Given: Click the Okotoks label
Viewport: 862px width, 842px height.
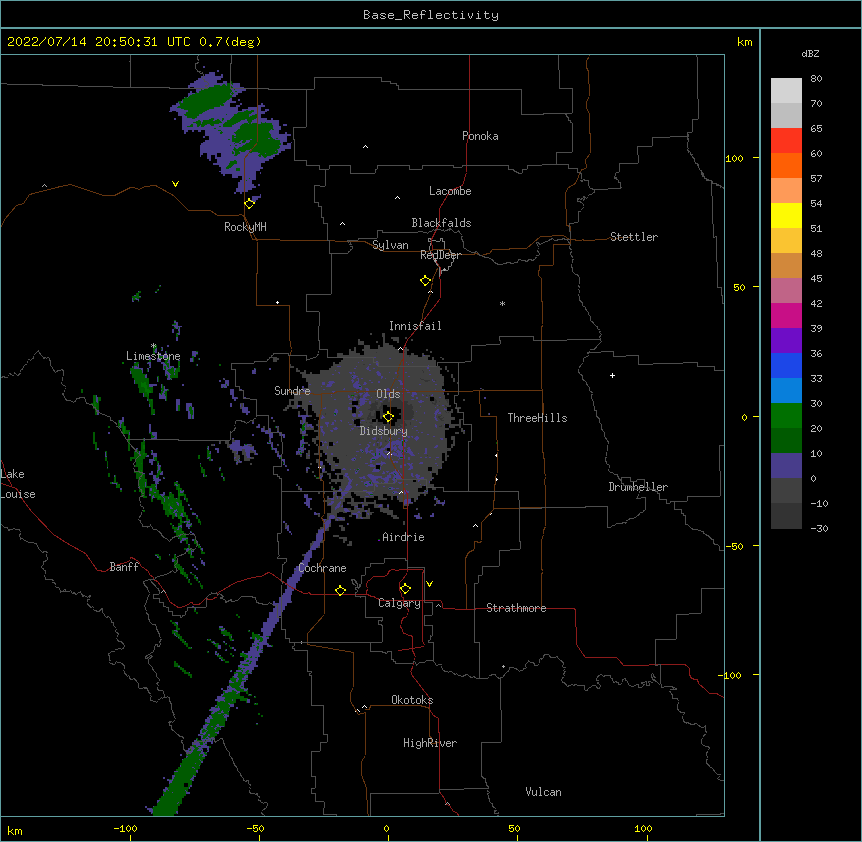Looking at the screenshot, I should [x=412, y=700].
